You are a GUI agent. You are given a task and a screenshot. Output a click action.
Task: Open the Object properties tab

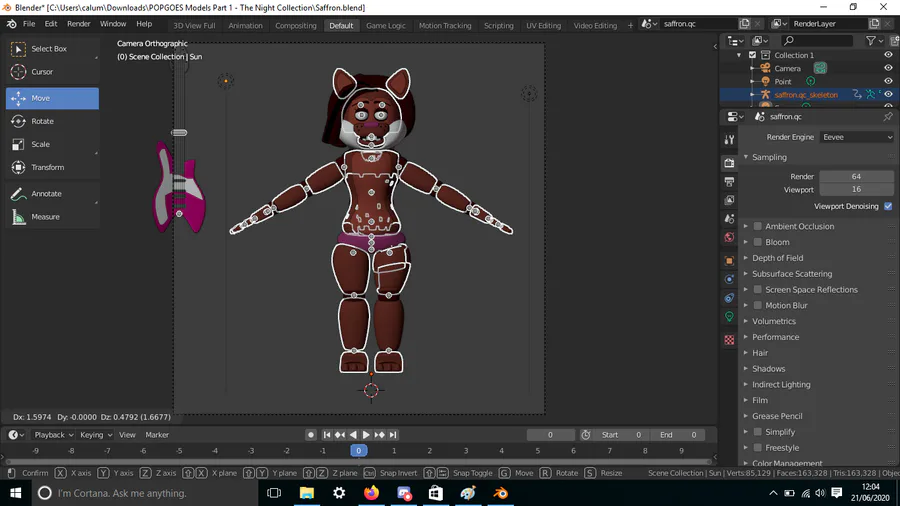pyautogui.click(x=729, y=260)
